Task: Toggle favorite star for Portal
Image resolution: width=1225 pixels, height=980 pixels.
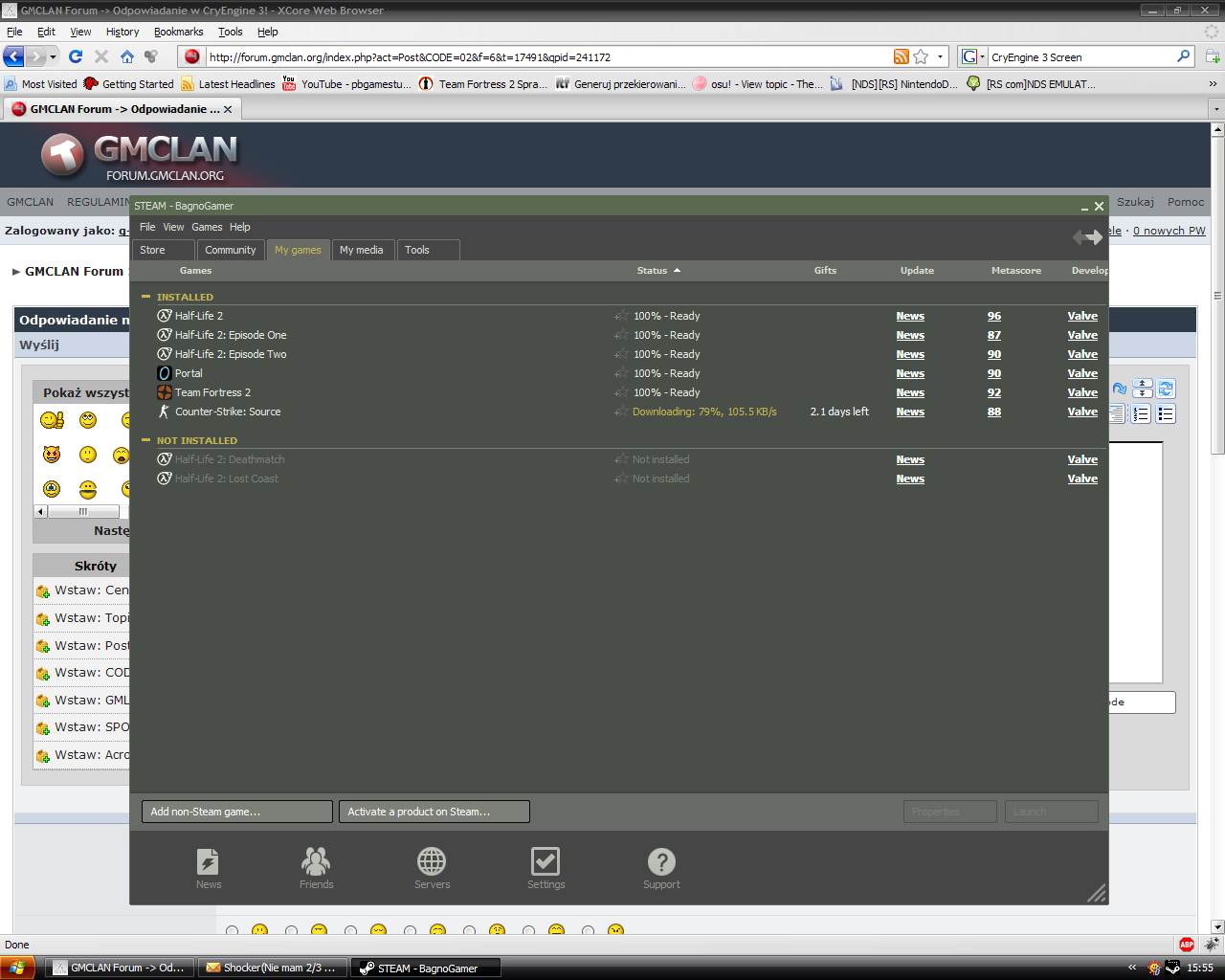Action: click(x=621, y=373)
